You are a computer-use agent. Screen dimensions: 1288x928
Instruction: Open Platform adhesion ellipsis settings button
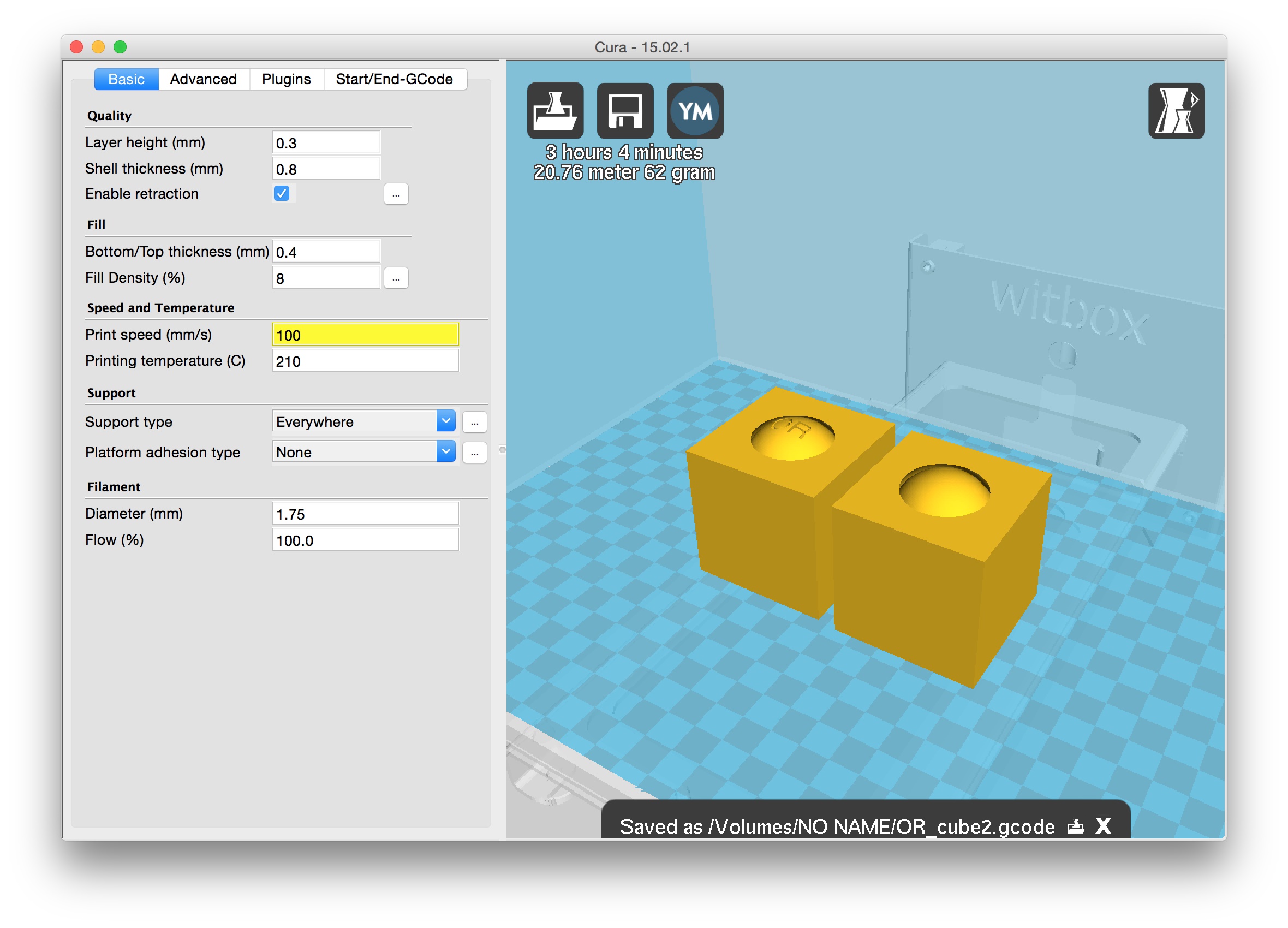474,453
